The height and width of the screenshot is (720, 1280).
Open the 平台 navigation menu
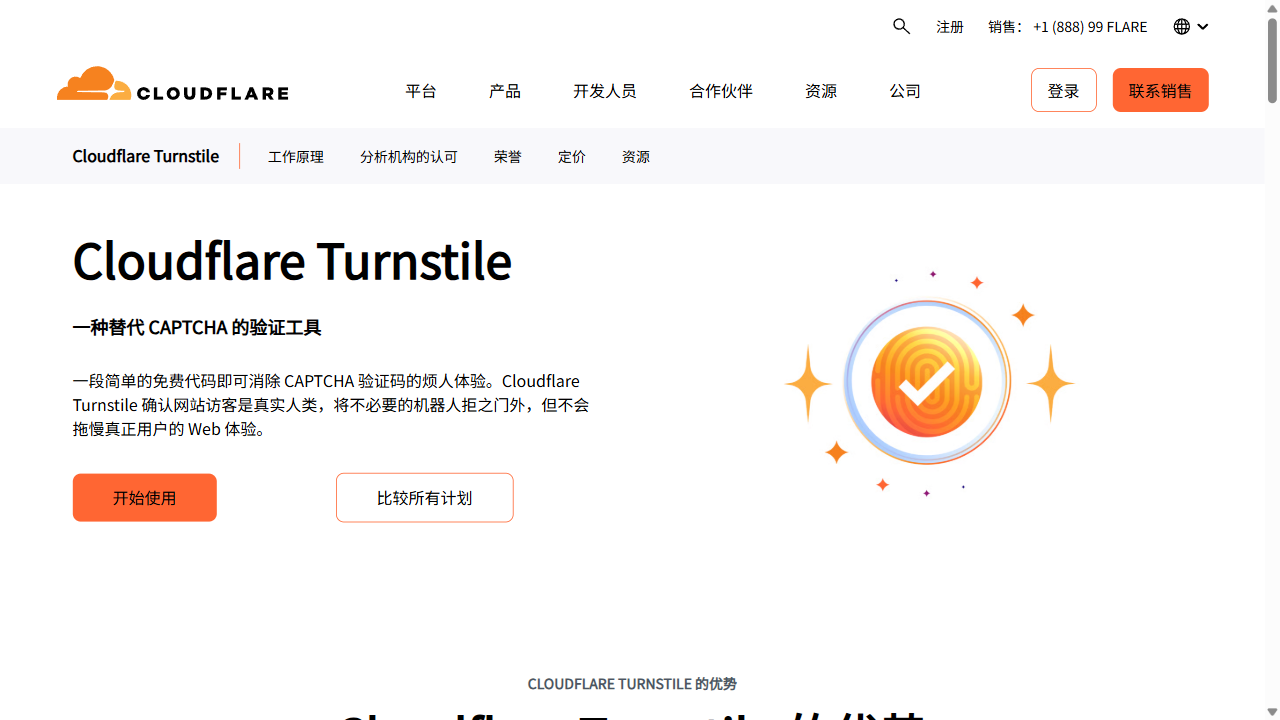coord(420,90)
